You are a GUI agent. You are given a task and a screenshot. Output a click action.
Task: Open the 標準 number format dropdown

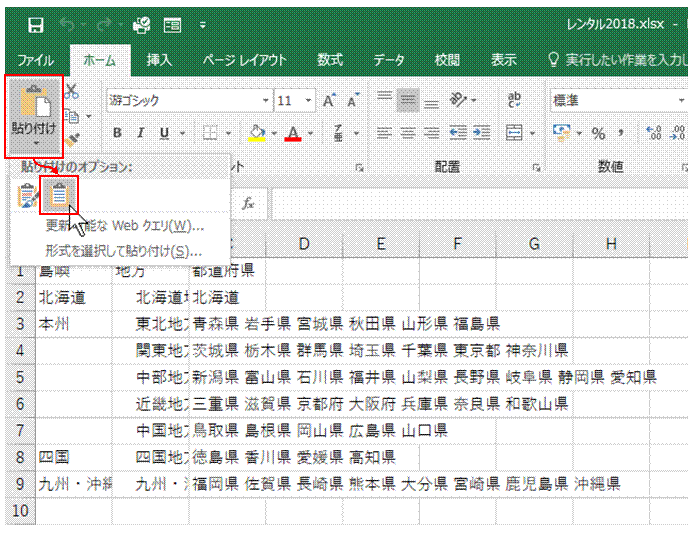[682, 101]
